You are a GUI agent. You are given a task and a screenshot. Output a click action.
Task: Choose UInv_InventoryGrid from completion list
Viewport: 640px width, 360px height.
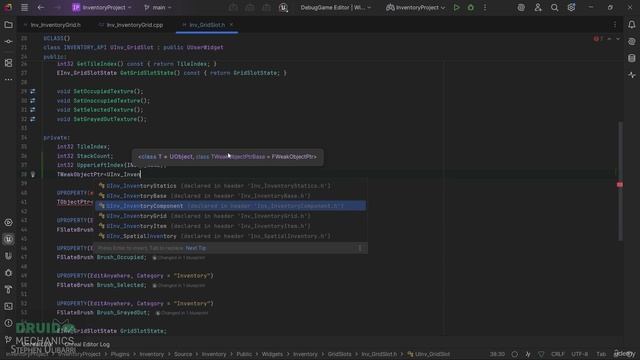click(x=231, y=216)
